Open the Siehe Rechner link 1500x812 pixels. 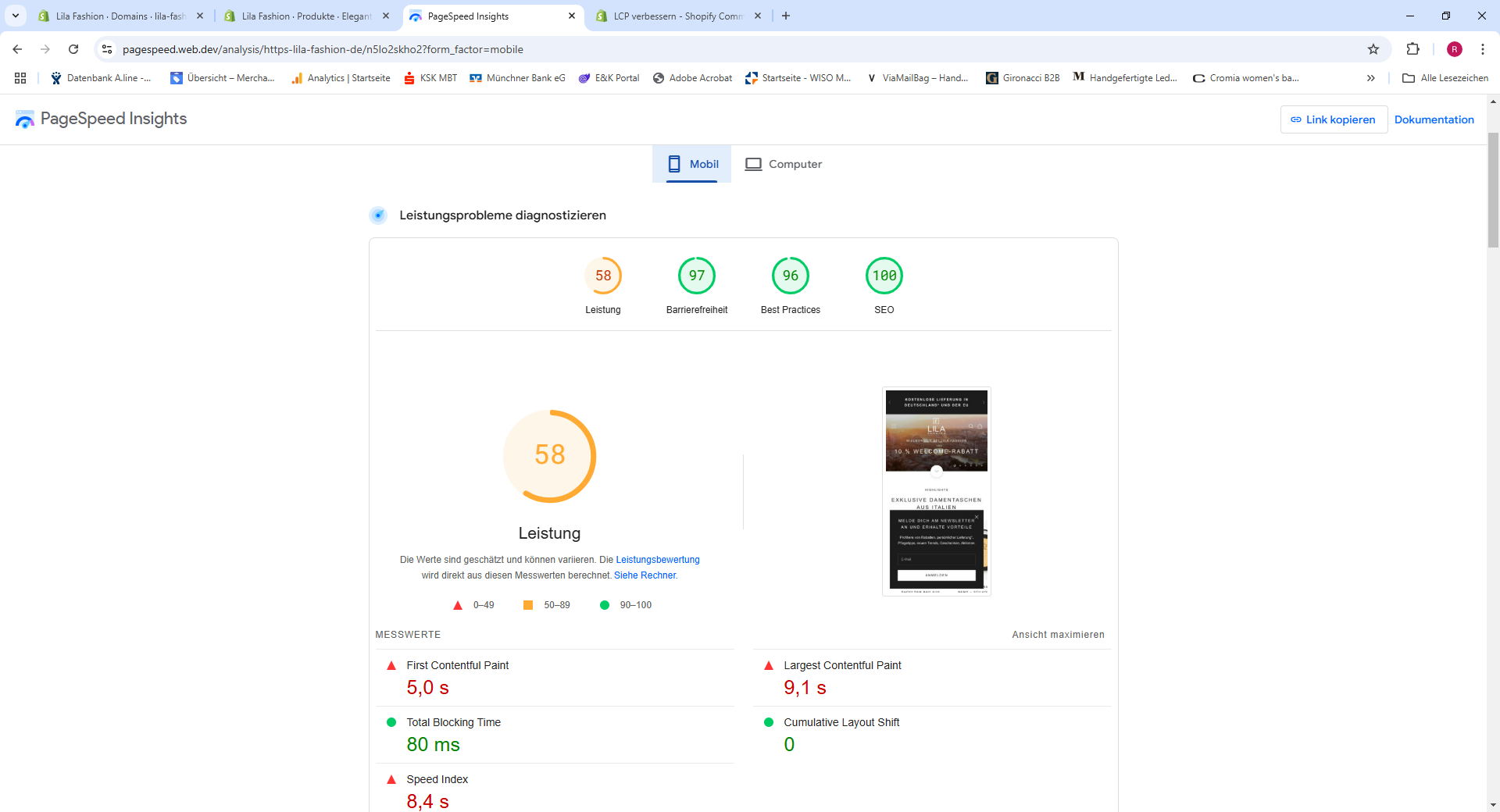[x=645, y=575]
